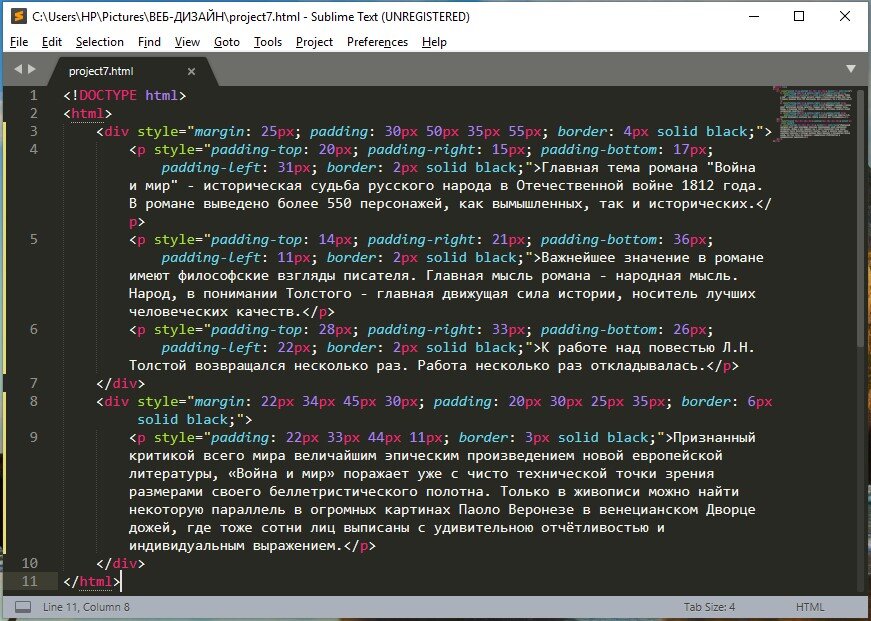This screenshot has height=621, width=871.
Task: Open the Find menu
Action: tap(149, 42)
